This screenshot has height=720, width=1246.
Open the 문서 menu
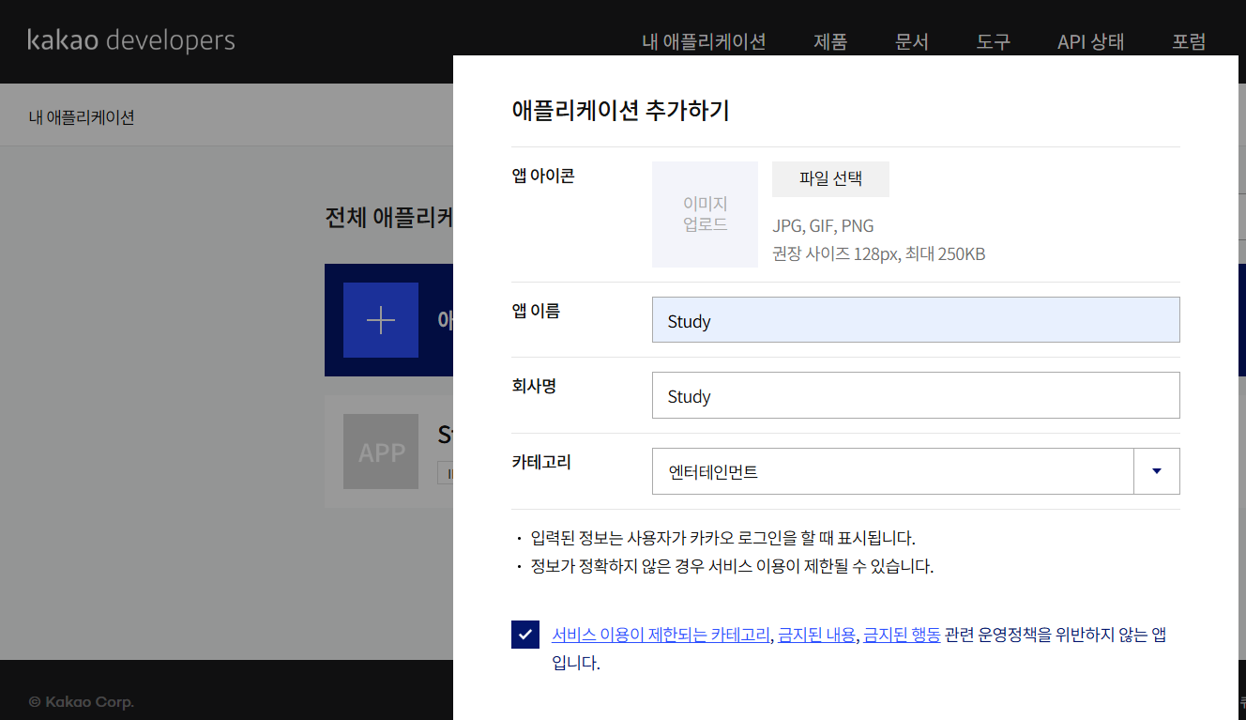(x=912, y=42)
